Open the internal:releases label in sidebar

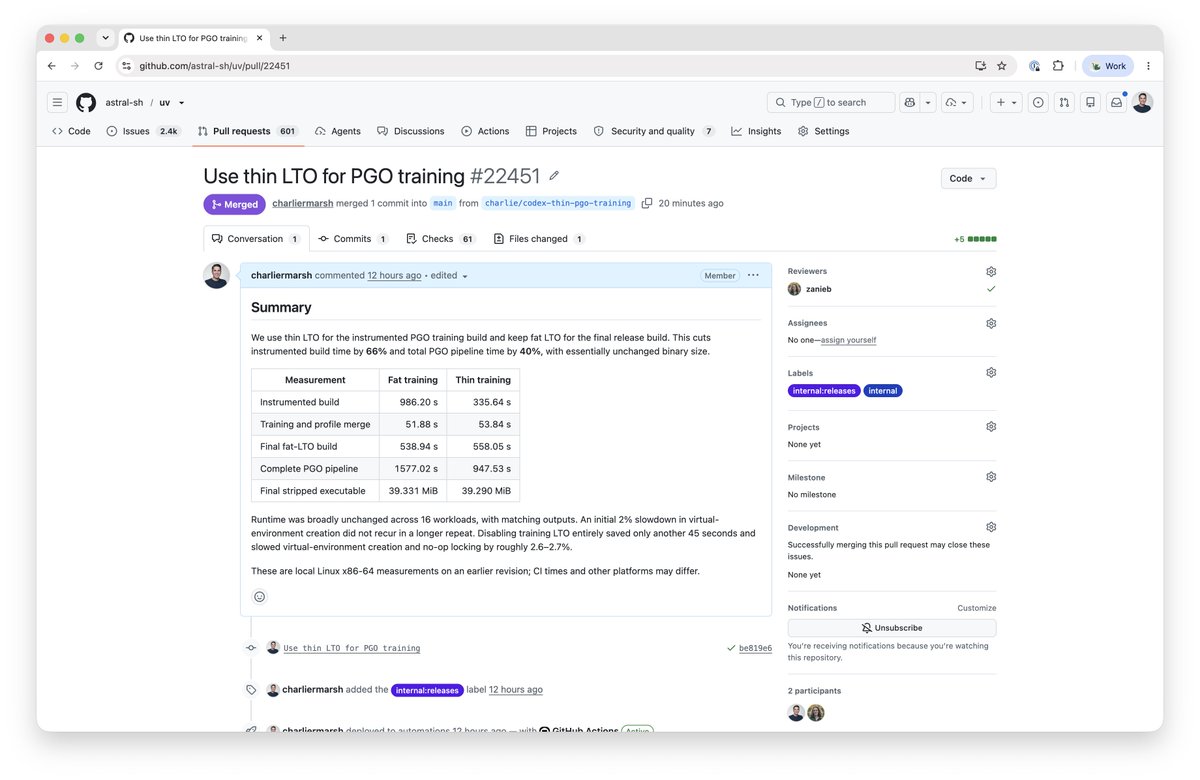pyautogui.click(x=824, y=391)
